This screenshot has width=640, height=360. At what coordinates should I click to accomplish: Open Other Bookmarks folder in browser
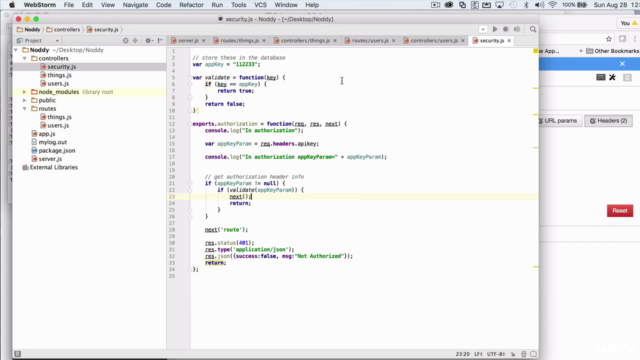pos(612,51)
